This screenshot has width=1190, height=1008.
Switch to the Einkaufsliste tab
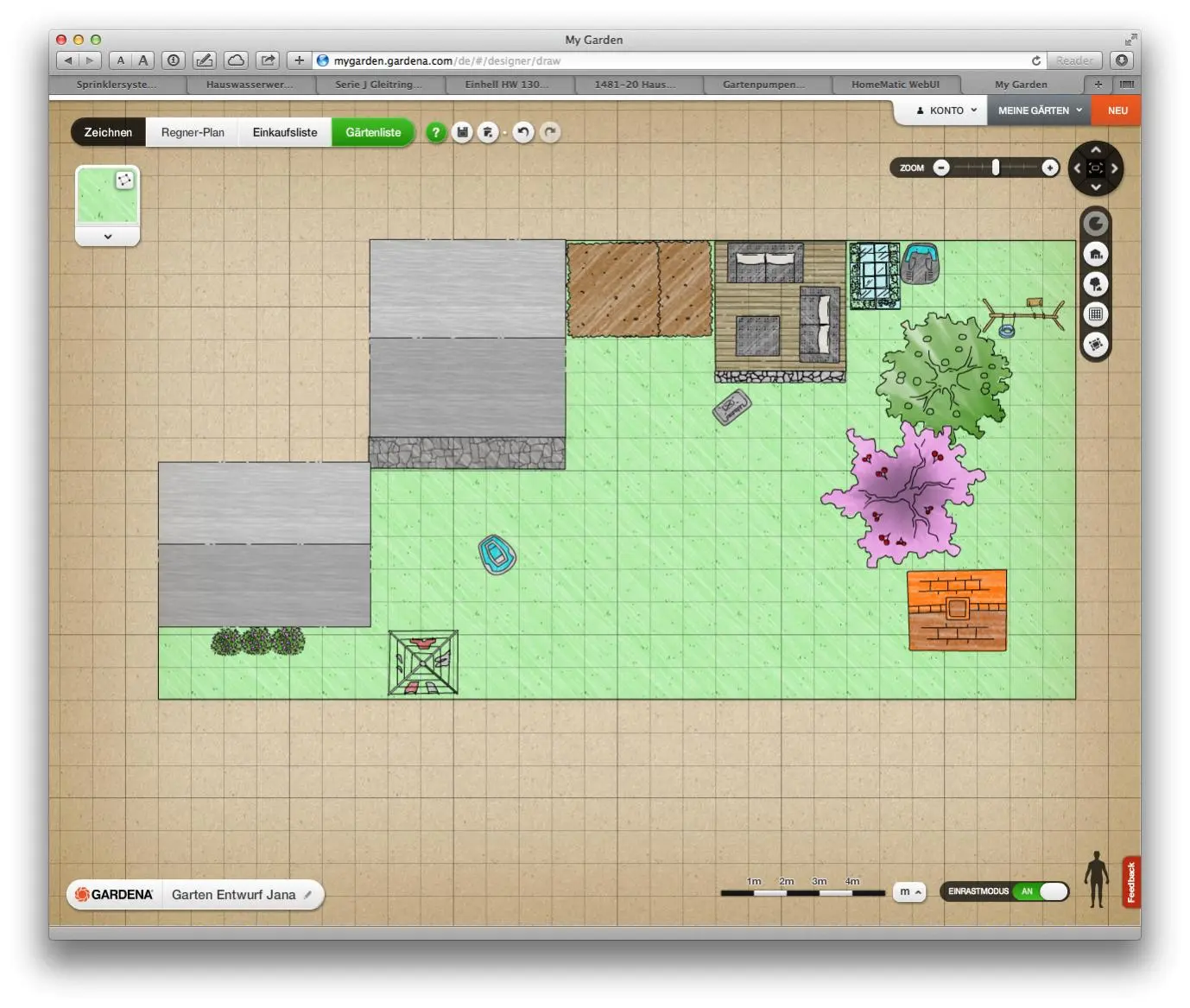pos(285,132)
